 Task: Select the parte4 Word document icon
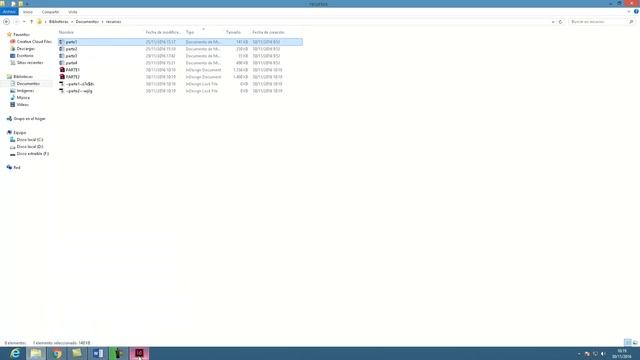[x=62, y=63]
